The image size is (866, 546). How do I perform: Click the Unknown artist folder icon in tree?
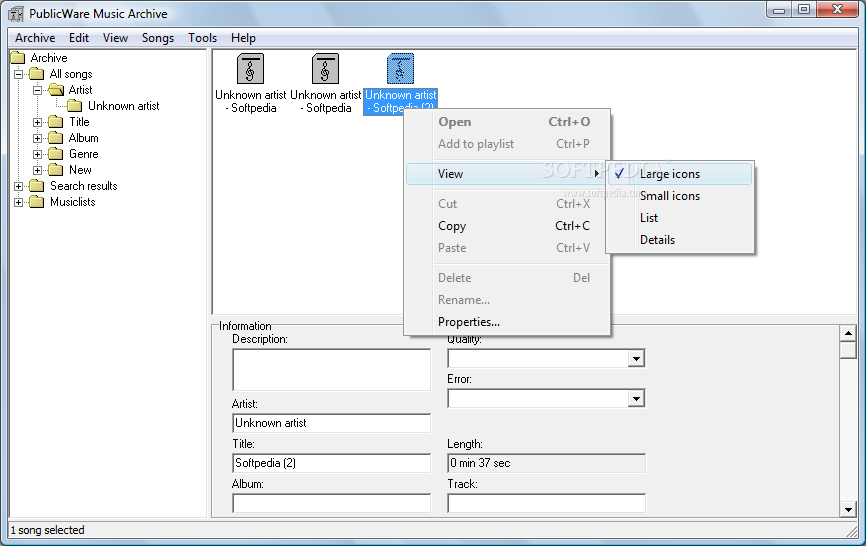point(75,106)
